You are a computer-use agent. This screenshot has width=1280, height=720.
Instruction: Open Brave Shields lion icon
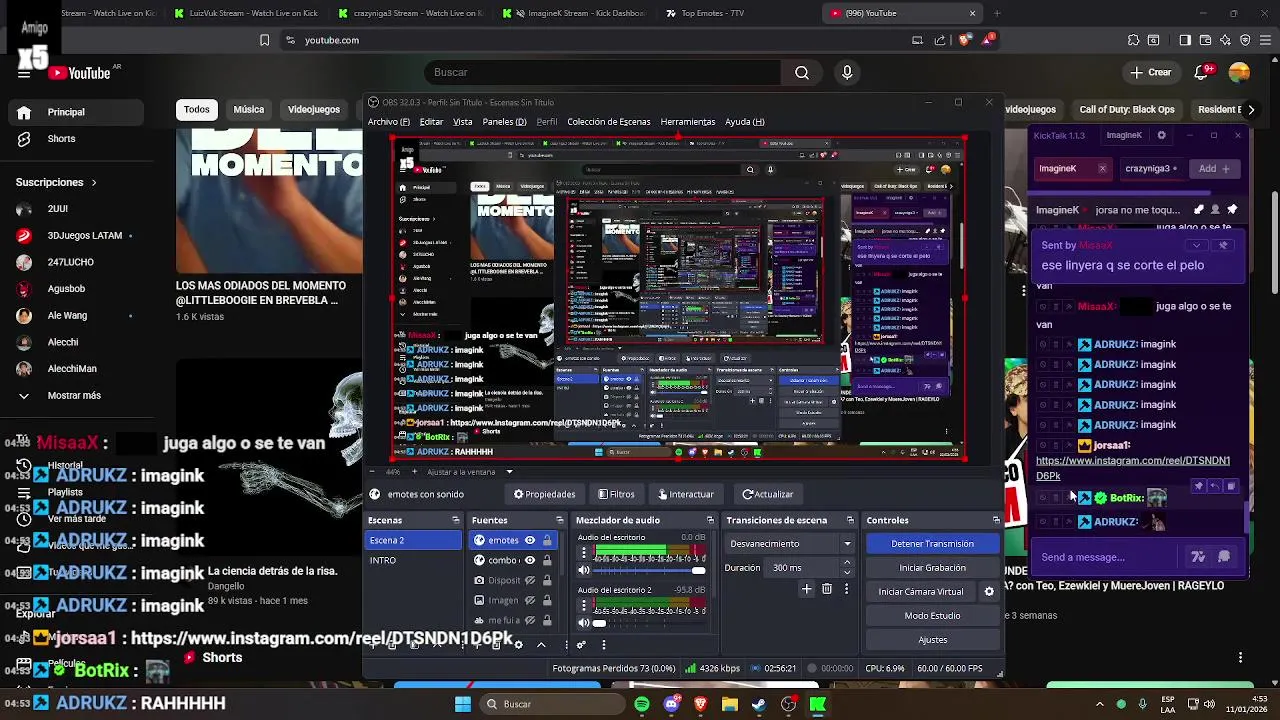point(964,40)
